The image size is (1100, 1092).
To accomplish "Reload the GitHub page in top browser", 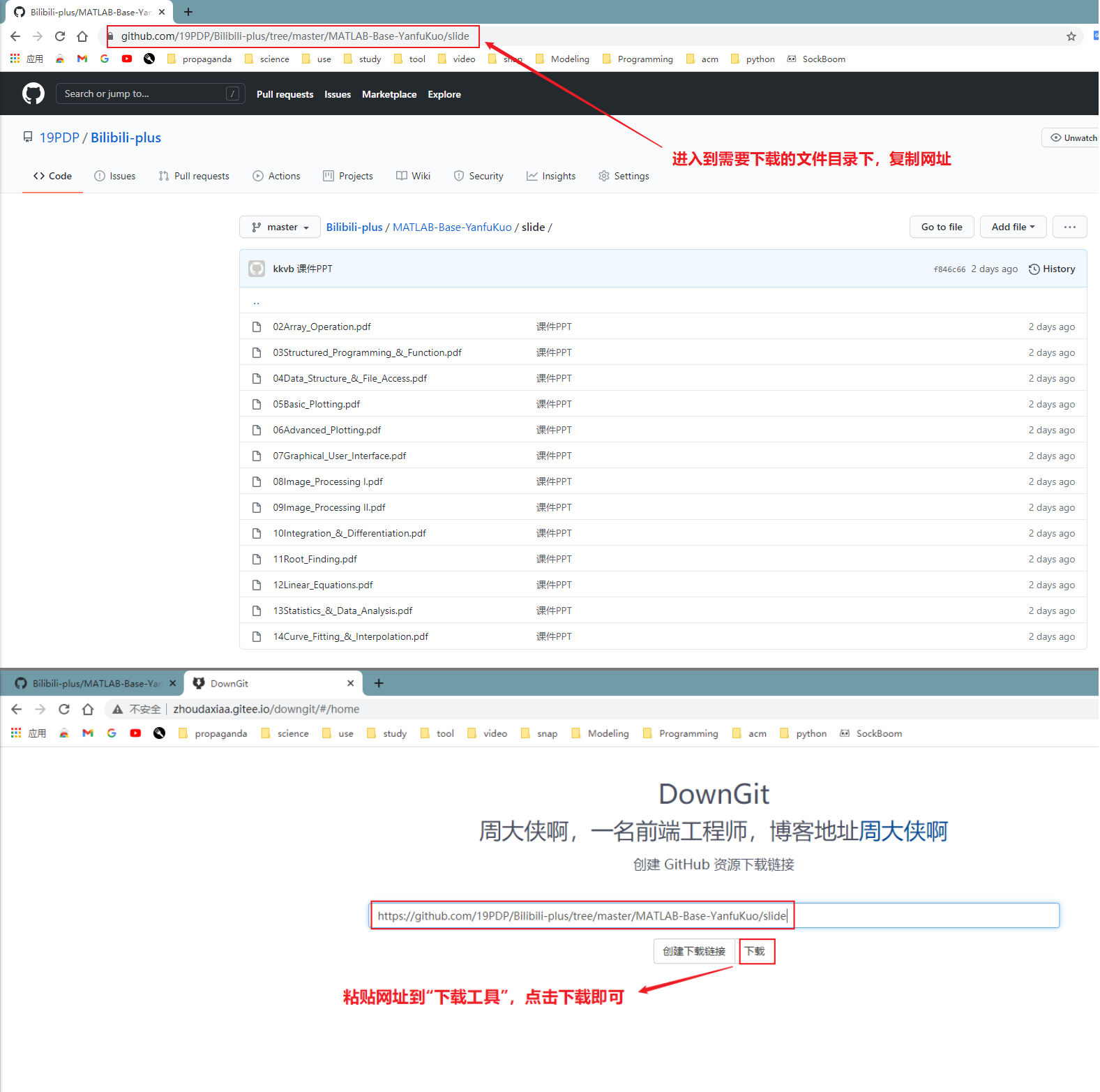I will (60, 36).
